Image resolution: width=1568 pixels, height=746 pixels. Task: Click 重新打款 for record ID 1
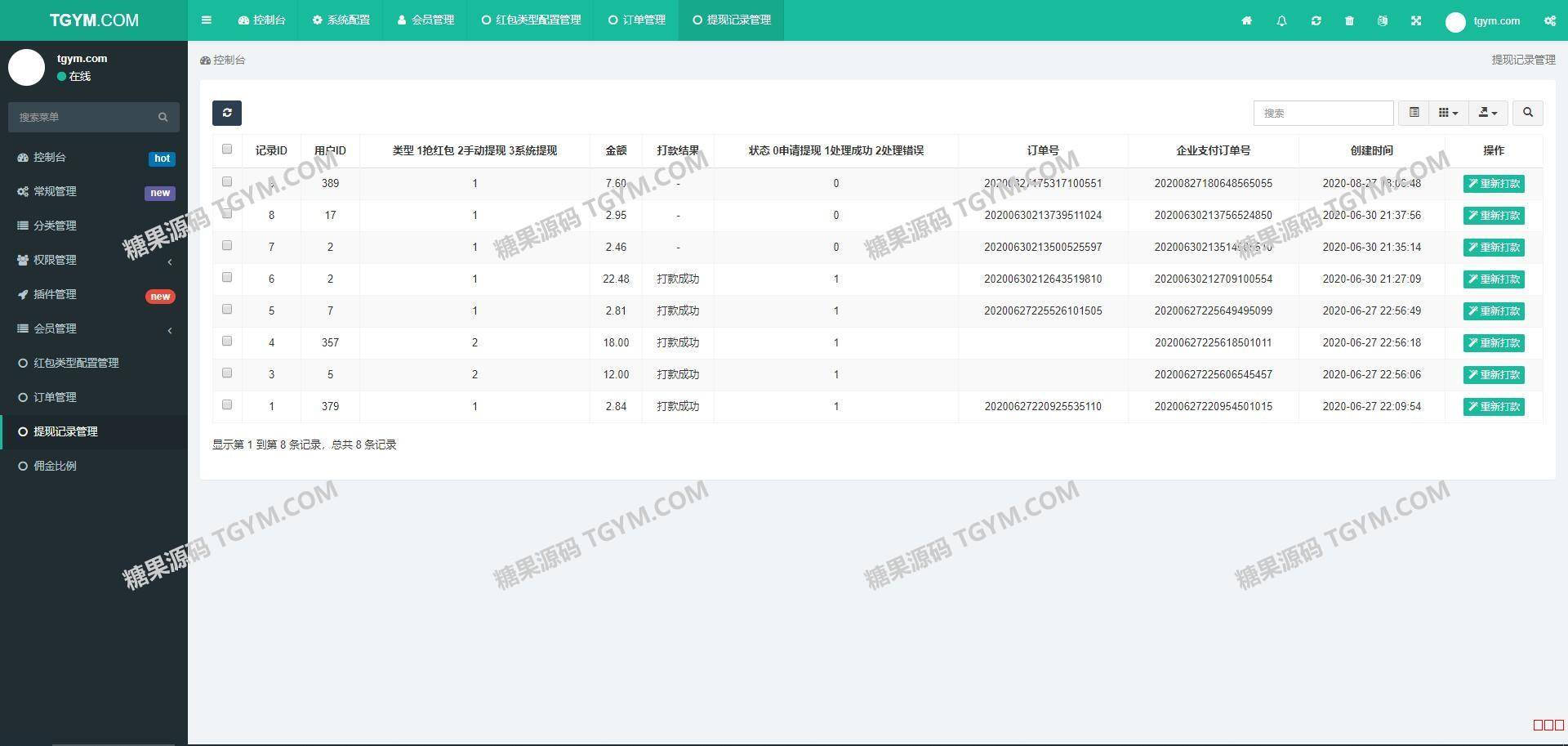1494,407
